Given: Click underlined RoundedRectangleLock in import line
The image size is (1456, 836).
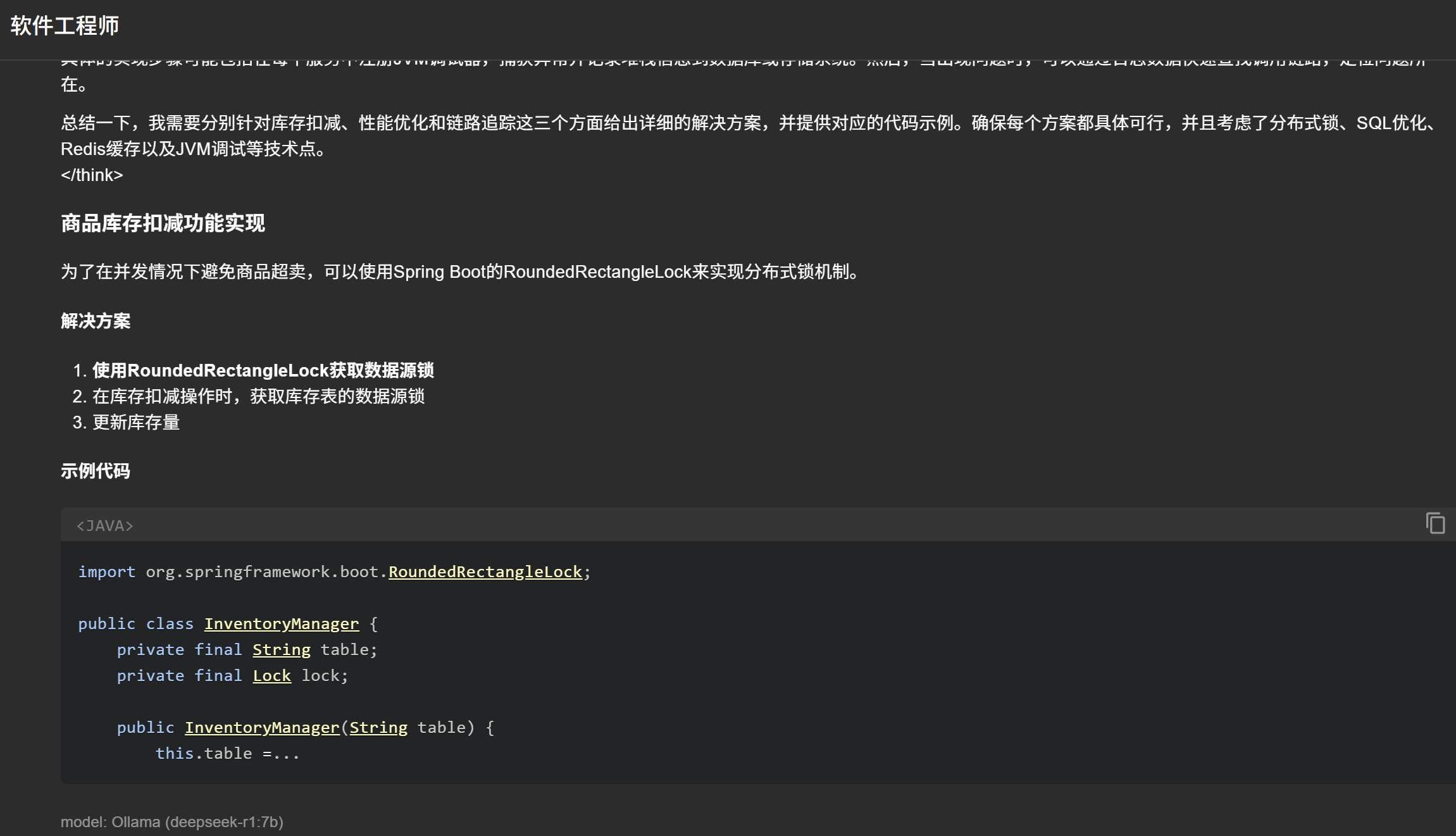Looking at the screenshot, I should (x=485, y=572).
